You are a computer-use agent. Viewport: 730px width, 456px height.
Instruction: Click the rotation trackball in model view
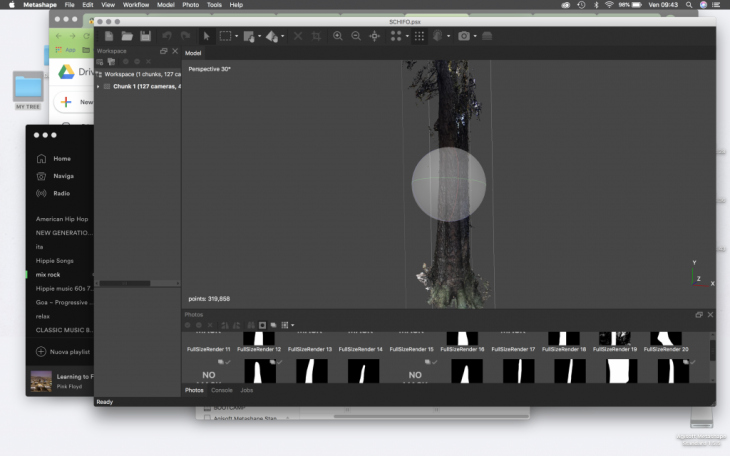click(x=448, y=185)
